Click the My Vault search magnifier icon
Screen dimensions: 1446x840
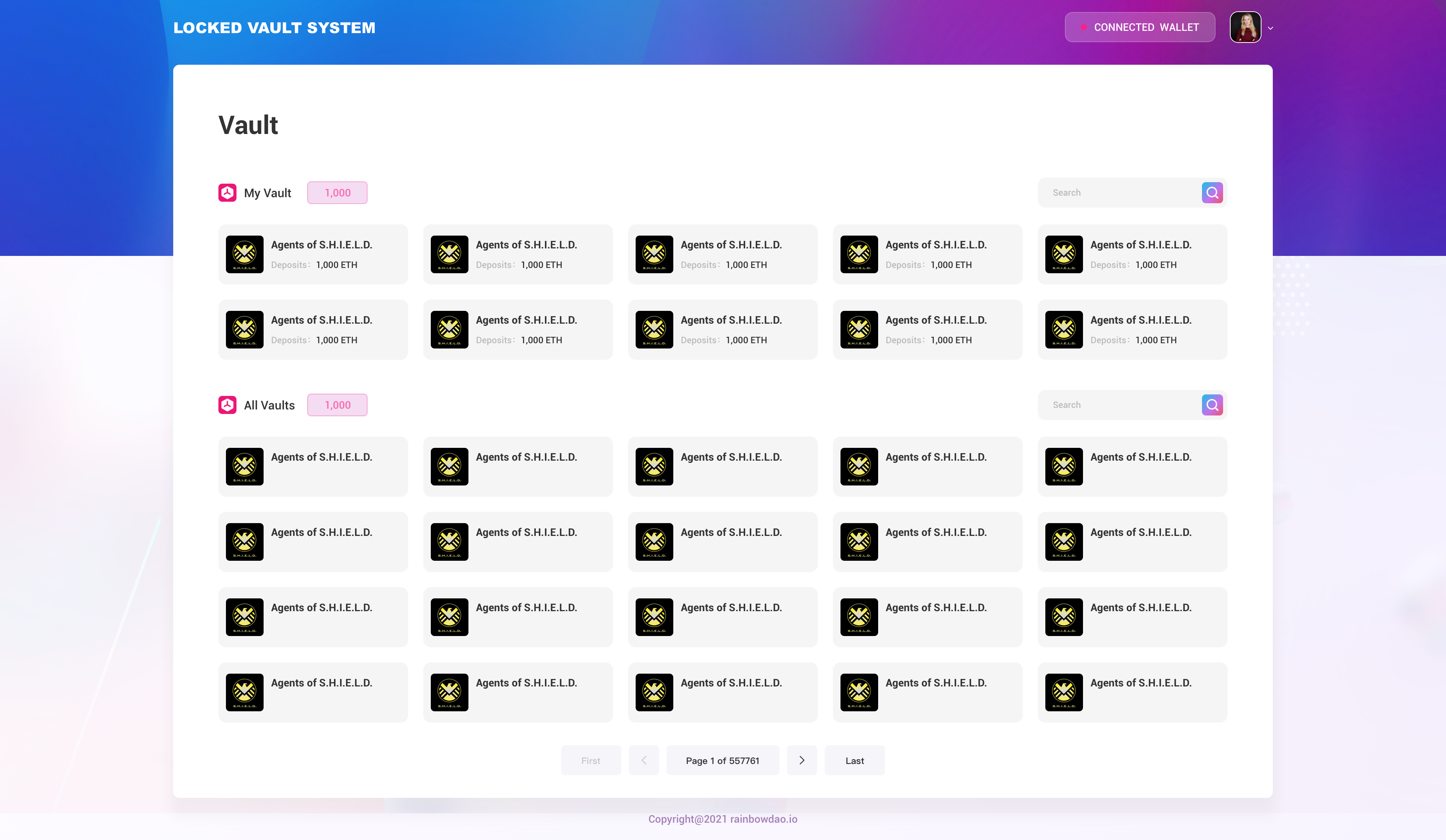click(x=1212, y=193)
